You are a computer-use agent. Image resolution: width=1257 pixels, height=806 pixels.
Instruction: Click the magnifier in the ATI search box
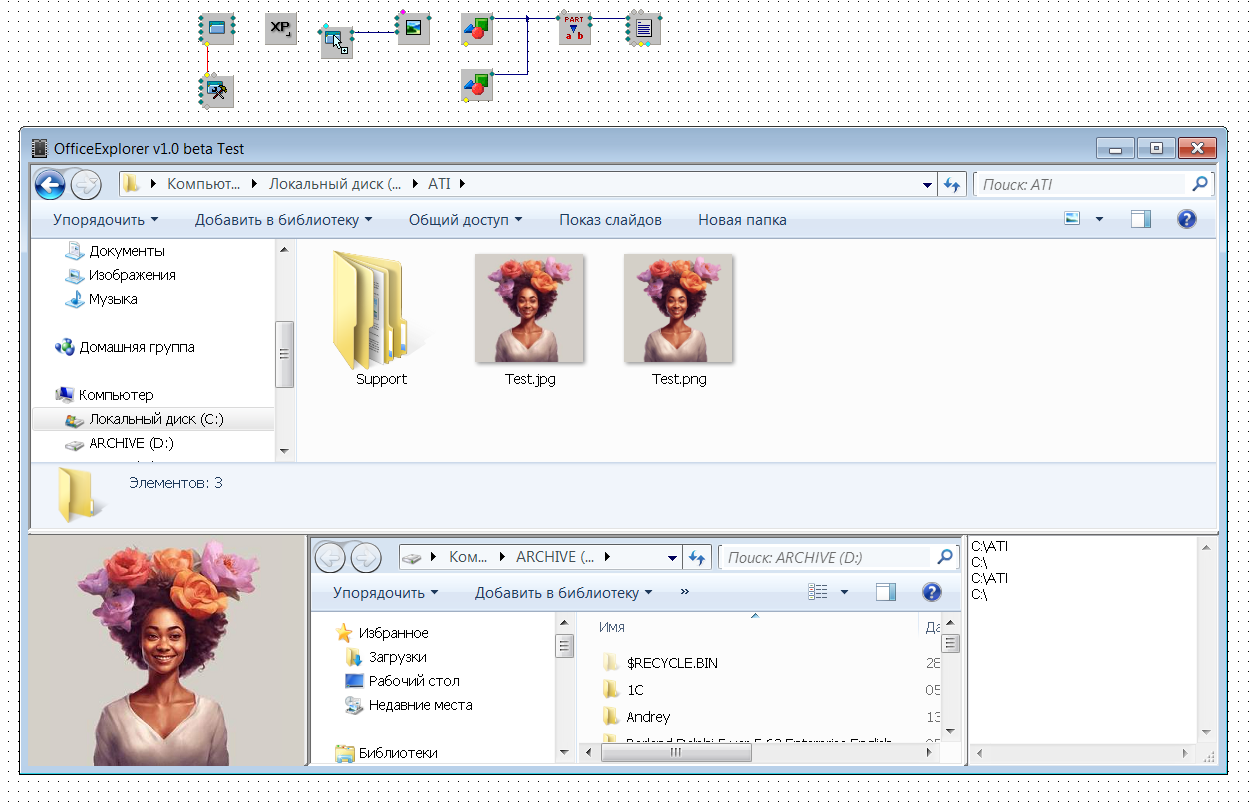tap(1200, 184)
